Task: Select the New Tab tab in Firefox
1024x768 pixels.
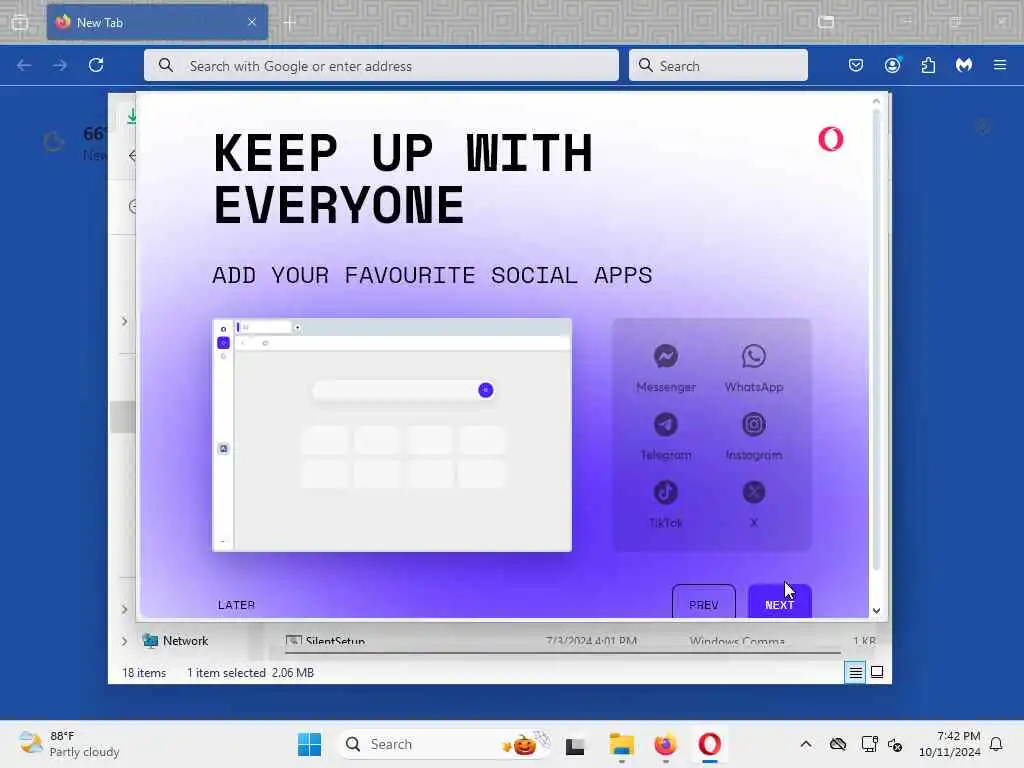Action: [x=157, y=22]
